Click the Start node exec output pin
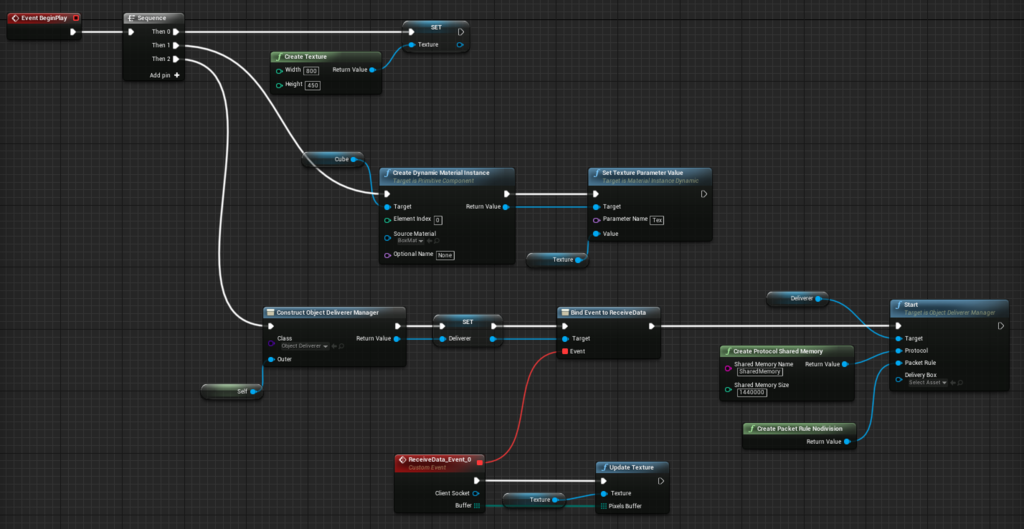The image size is (1024, 529). click(x=1000, y=326)
